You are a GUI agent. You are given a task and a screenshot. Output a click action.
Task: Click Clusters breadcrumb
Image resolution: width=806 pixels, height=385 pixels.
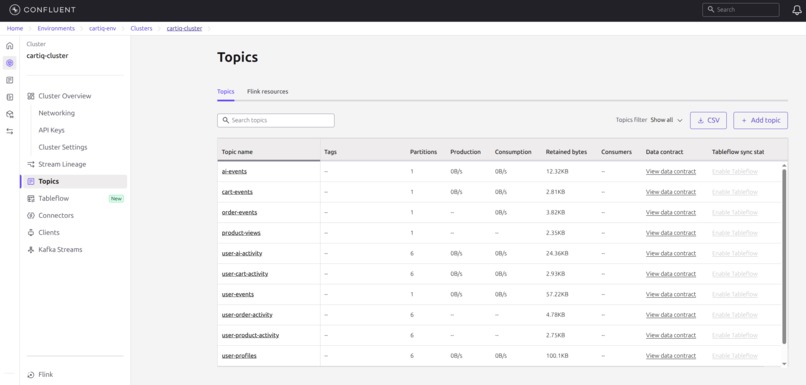(141, 29)
